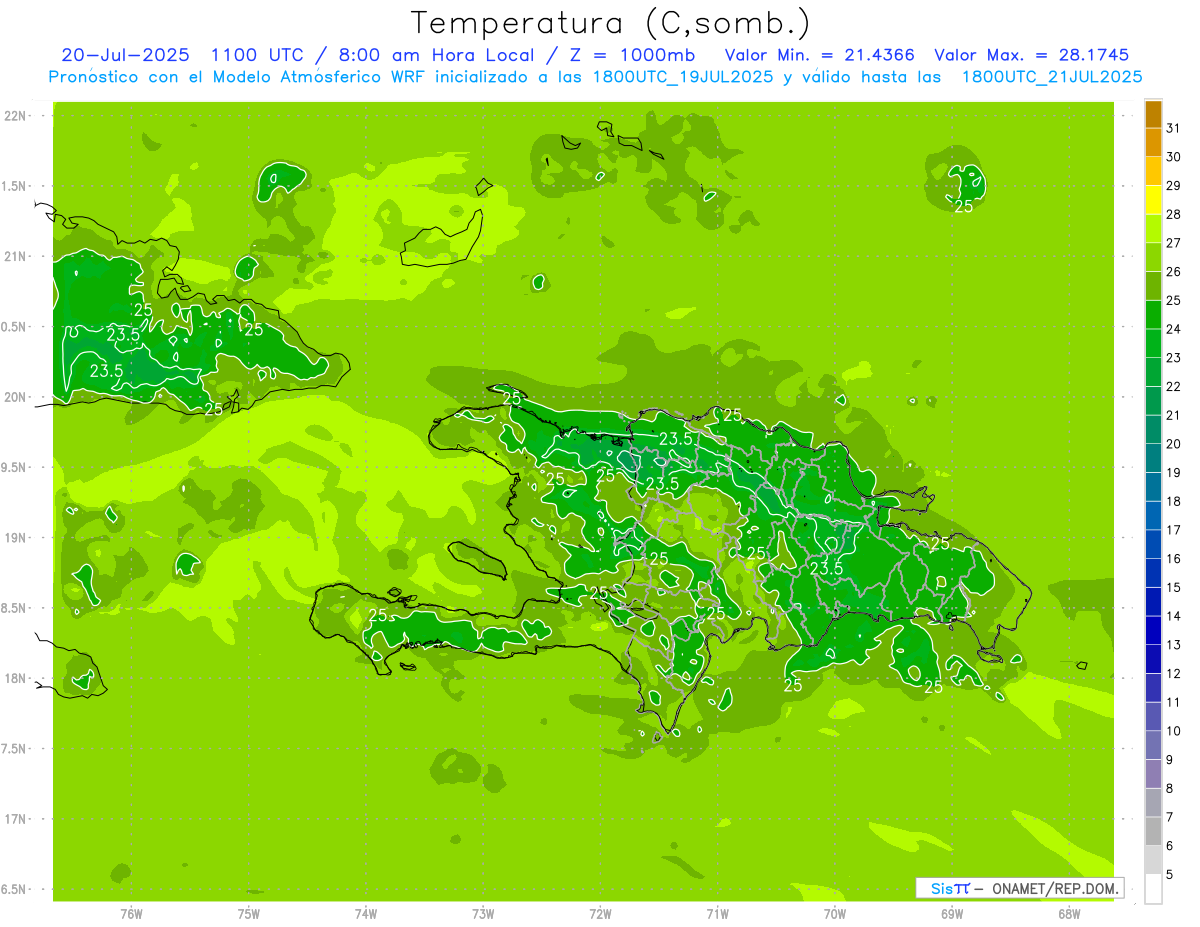
Task: Select the '20-Jul-2025' date text
Action: coord(125,55)
